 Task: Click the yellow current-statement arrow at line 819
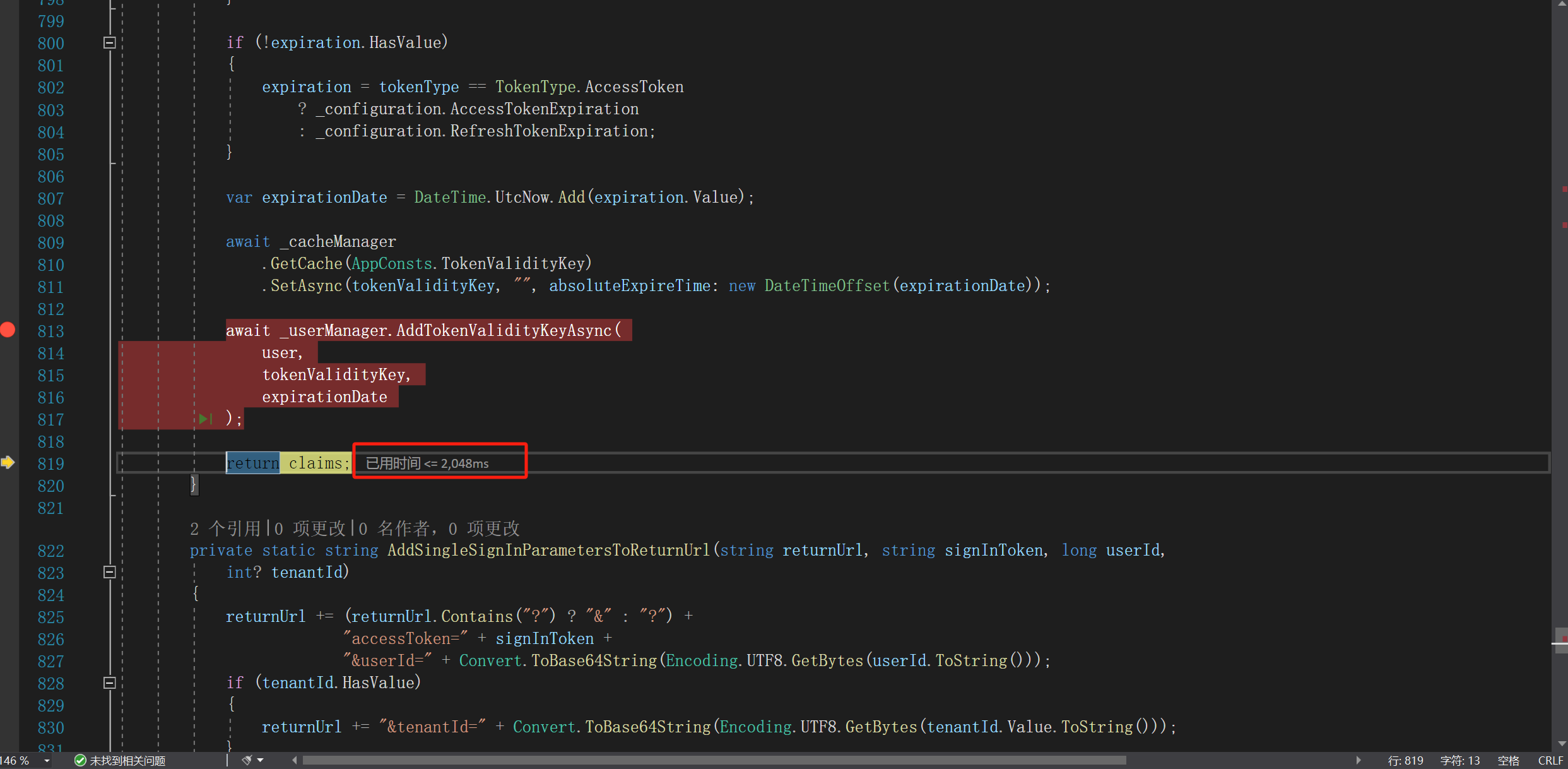tap(8, 463)
